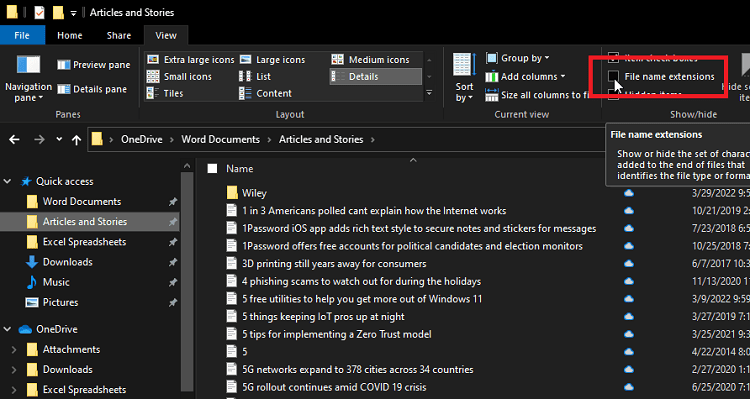The height and width of the screenshot is (399, 750).
Task: Go back with the Back arrow
Action: (14, 139)
